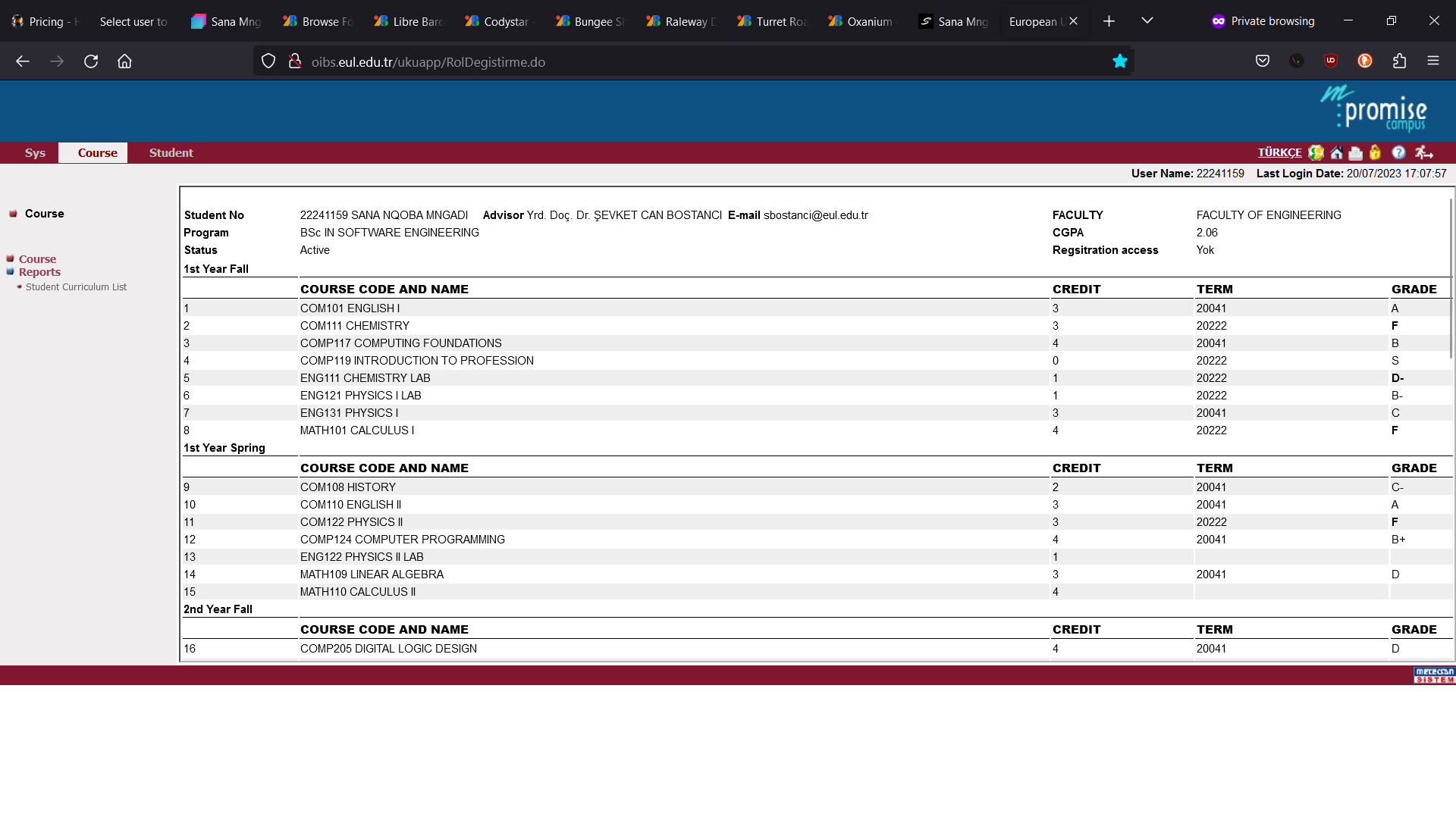Log out using the running man icon
Screen dimensions: 1456x817
(x=1423, y=152)
